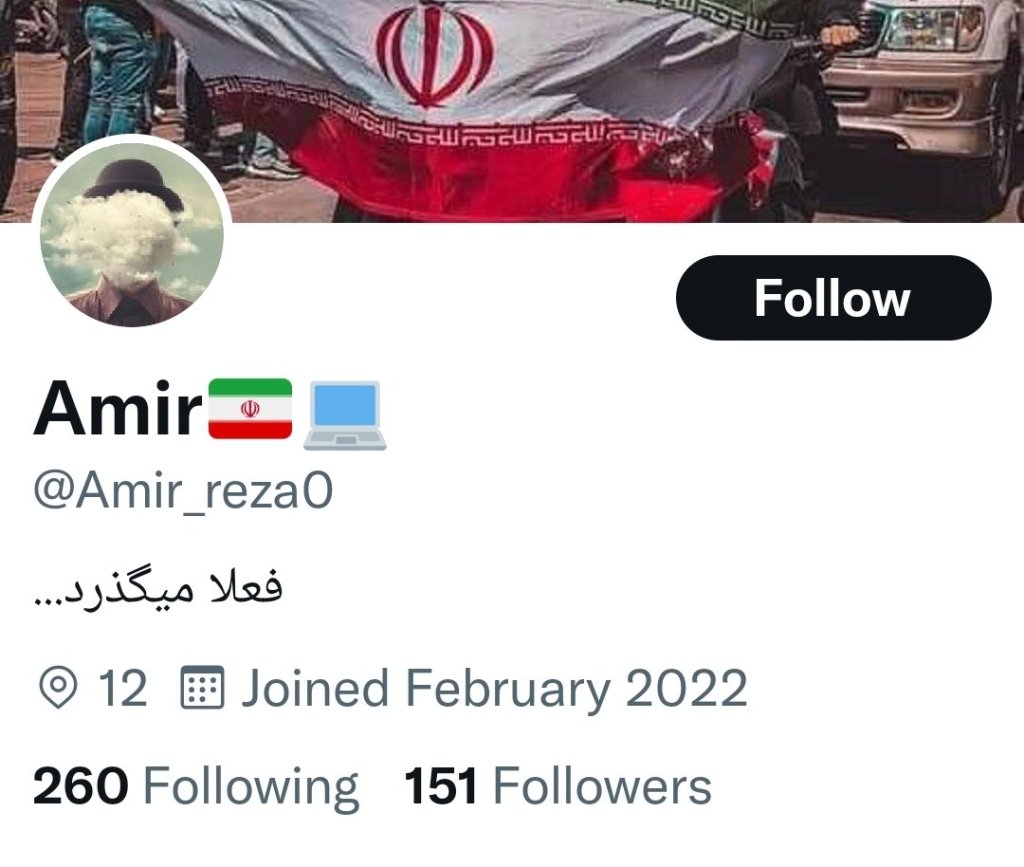Image resolution: width=1024 pixels, height=867 pixels.
Task: Click the laptop emoji in display name
Action: pyautogui.click(x=345, y=415)
